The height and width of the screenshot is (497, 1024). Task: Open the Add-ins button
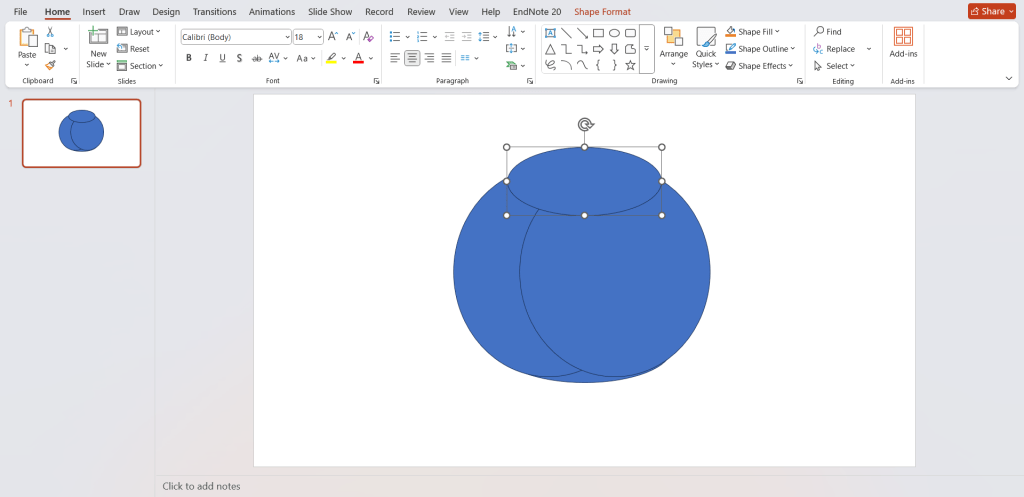pyautogui.click(x=903, y=42)
